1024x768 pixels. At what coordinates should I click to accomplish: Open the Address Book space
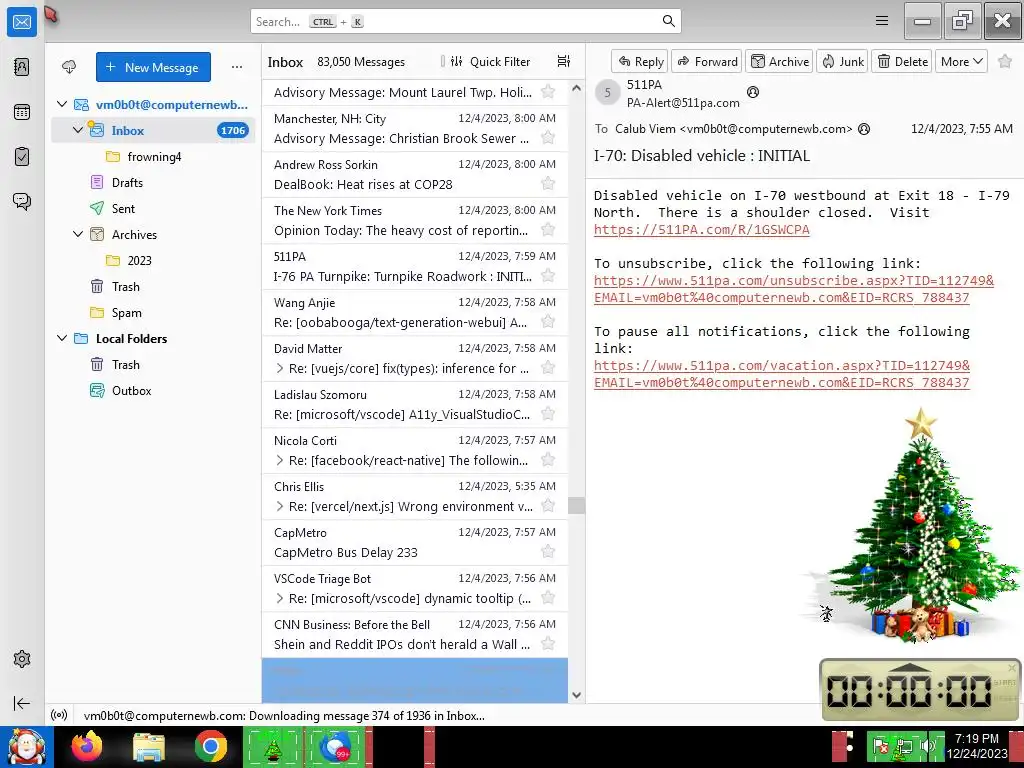click(22, 67)
